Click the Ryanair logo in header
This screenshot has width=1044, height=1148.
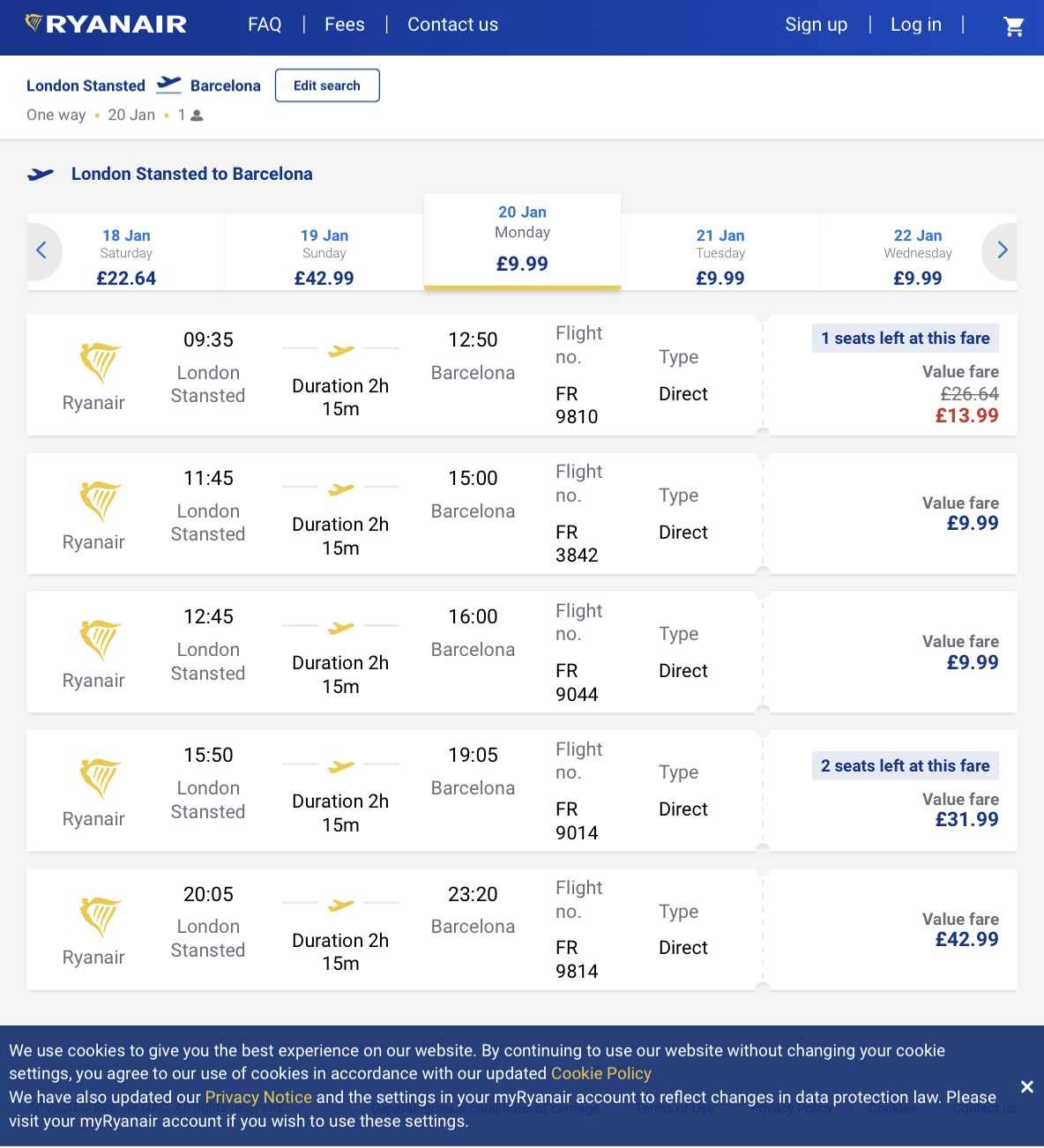click(106, 25)
